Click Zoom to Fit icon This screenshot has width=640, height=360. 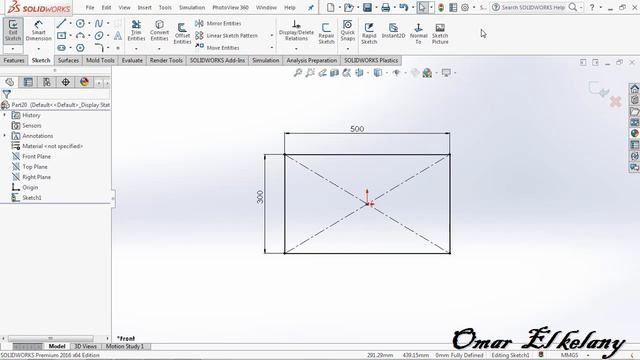pyautogui.click(x=298, y=73)
